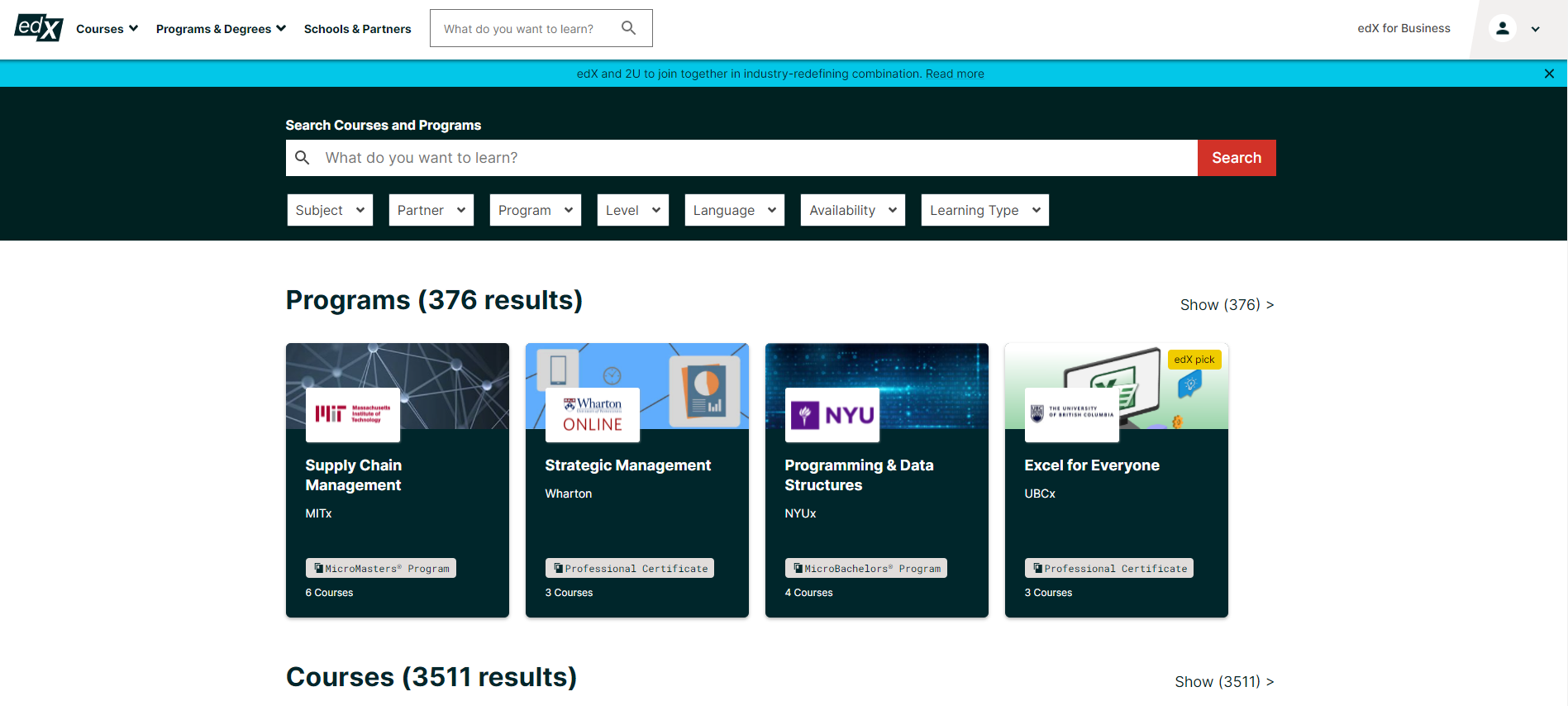1568x706 pixels.
Task: Expand the Language filter dropdown
Action: (x=735, y=210)
